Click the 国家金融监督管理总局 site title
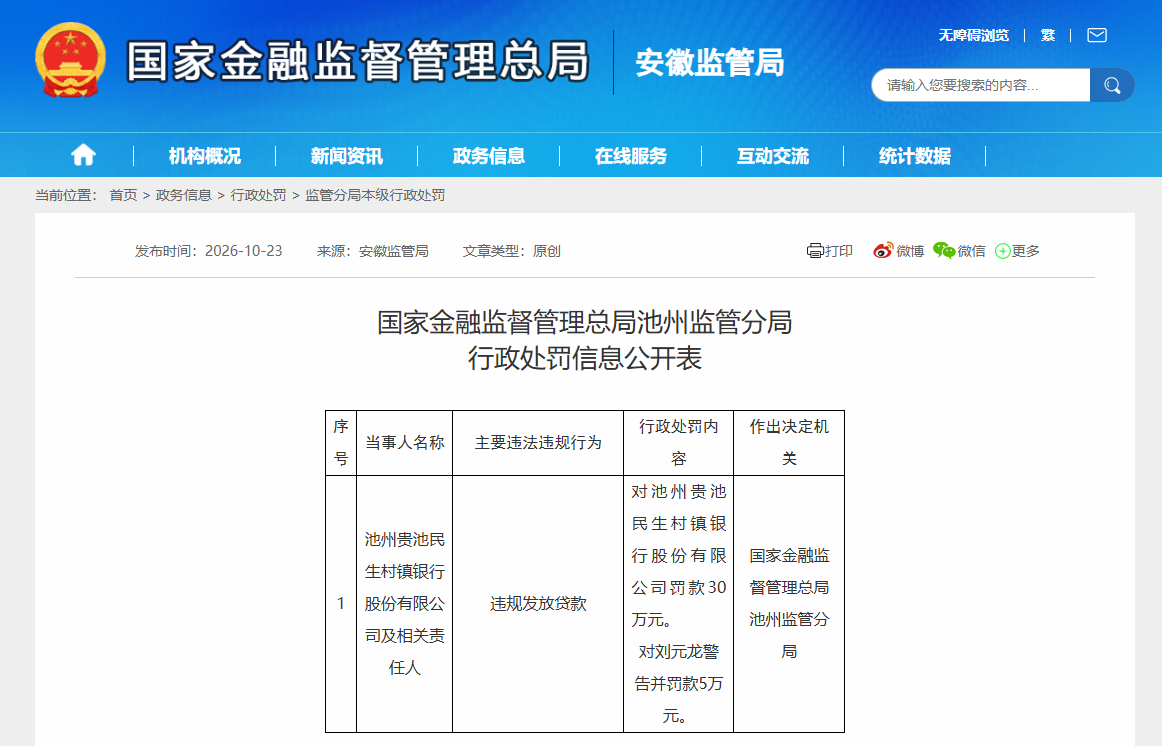The width and height of the screenshot is (1162, 746). 358,61
